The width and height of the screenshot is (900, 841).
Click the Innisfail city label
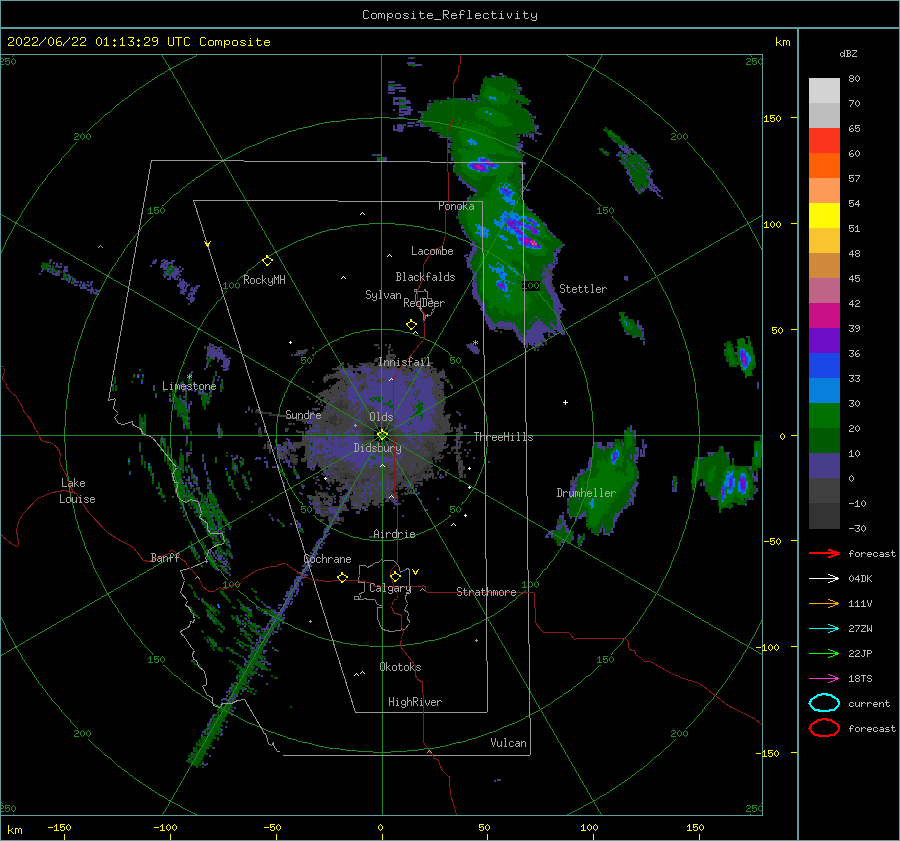(405, 362)
